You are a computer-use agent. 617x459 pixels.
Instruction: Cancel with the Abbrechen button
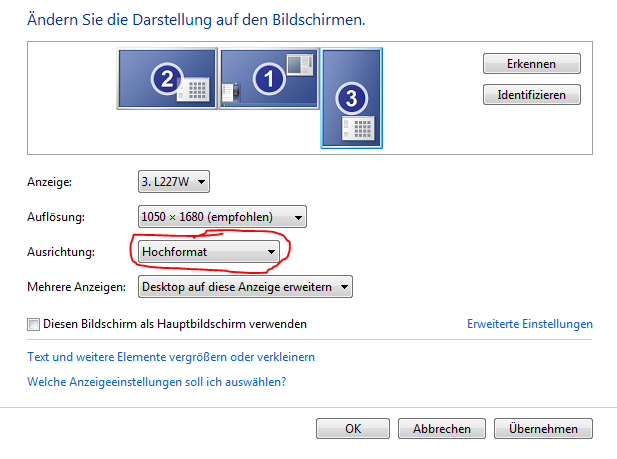(442, 428)
